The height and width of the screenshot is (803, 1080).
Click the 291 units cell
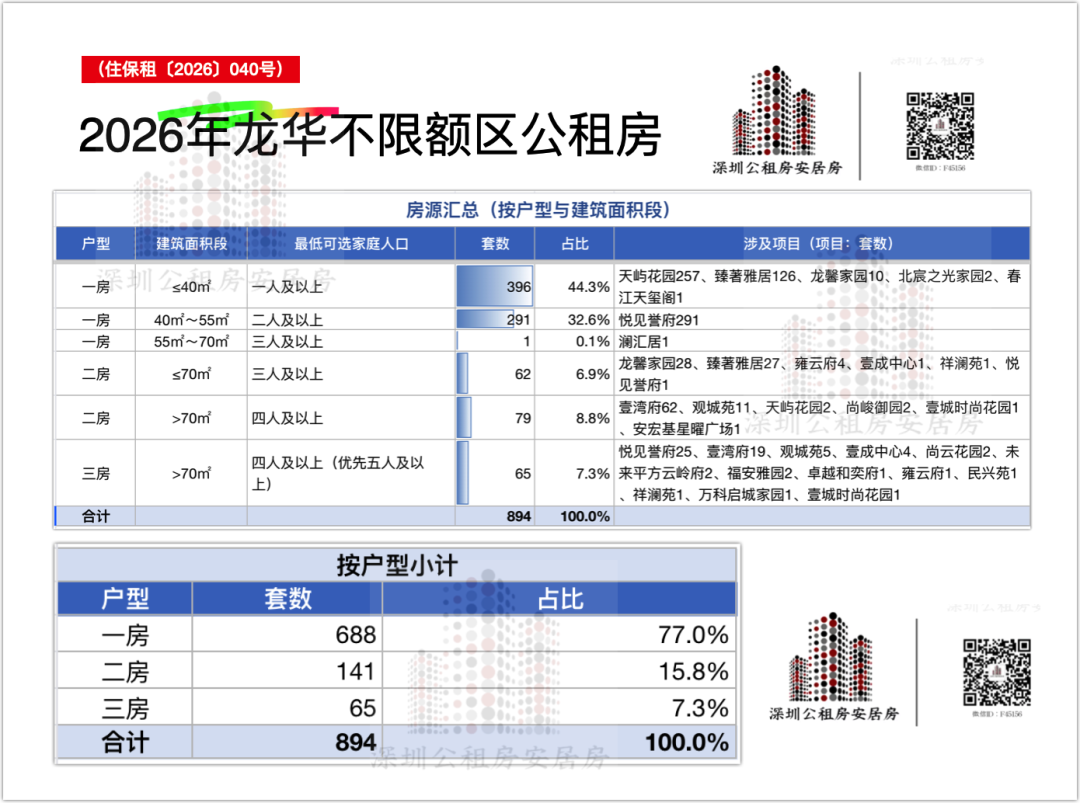495,320
